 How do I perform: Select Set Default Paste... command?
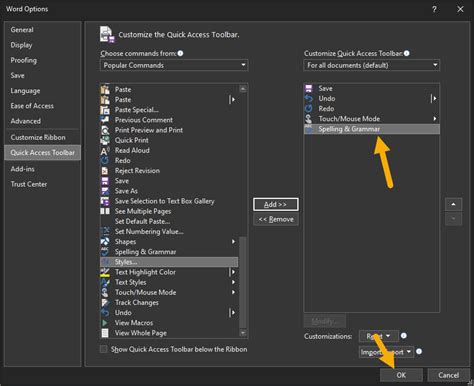[x=169, y=221]
